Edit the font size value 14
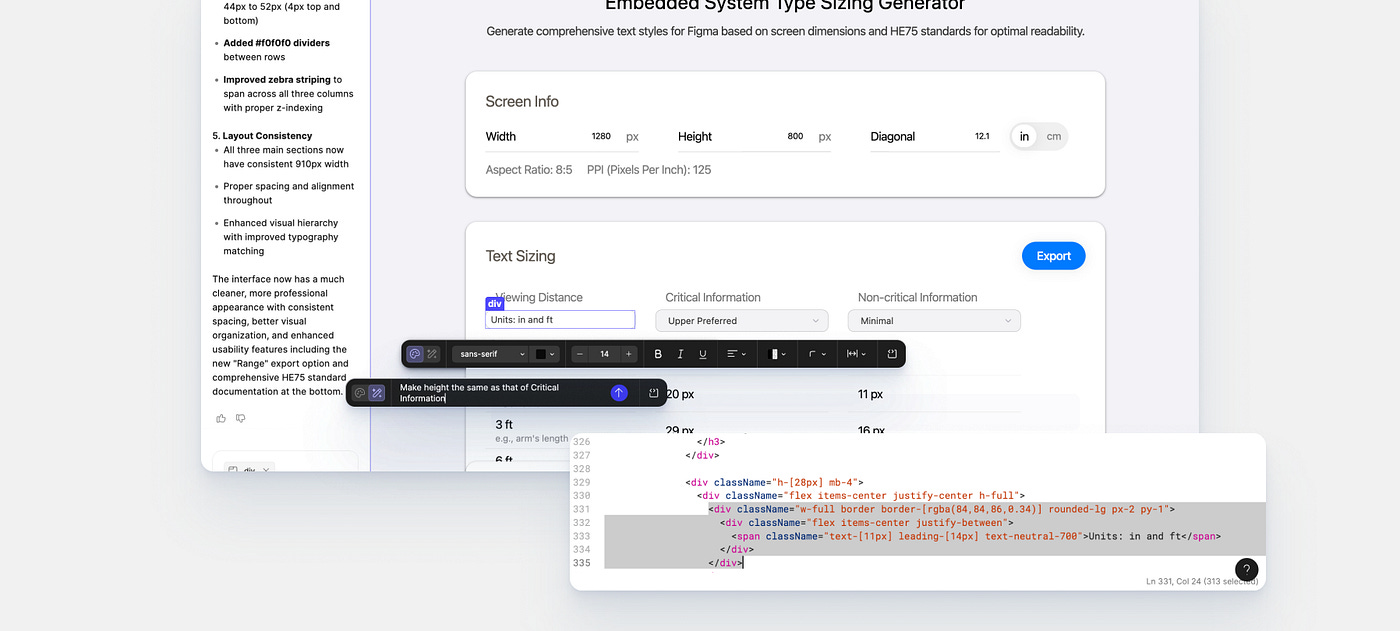The image size is (1400, 631). 604,354
